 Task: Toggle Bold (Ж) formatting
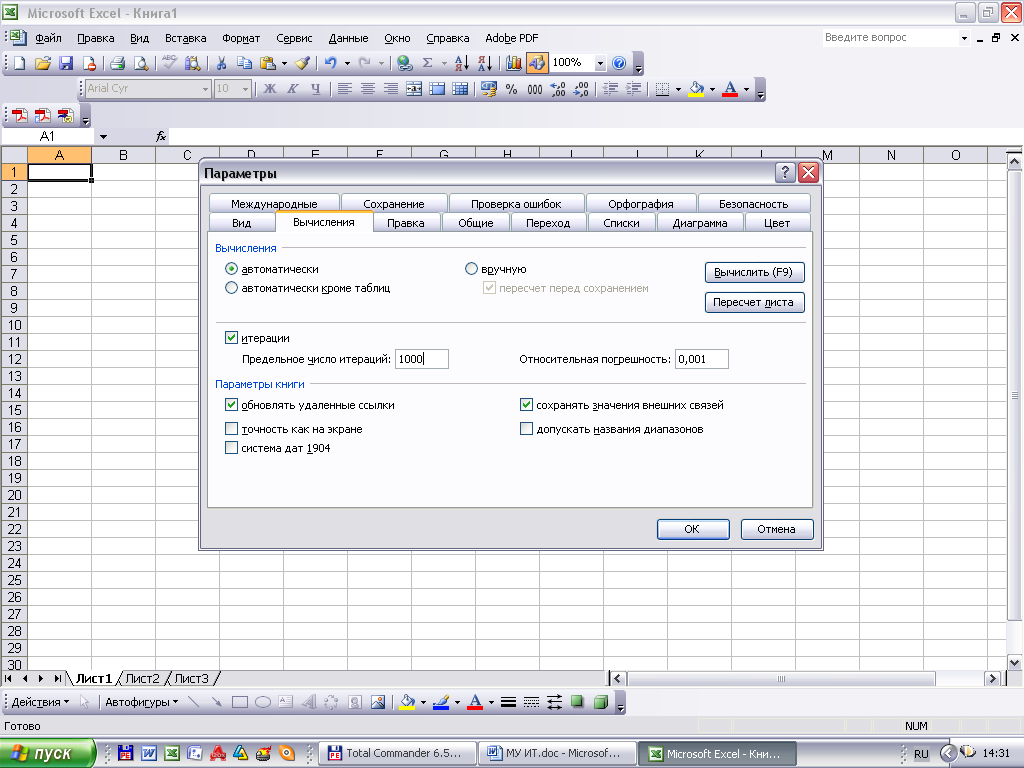coord(270,89)
